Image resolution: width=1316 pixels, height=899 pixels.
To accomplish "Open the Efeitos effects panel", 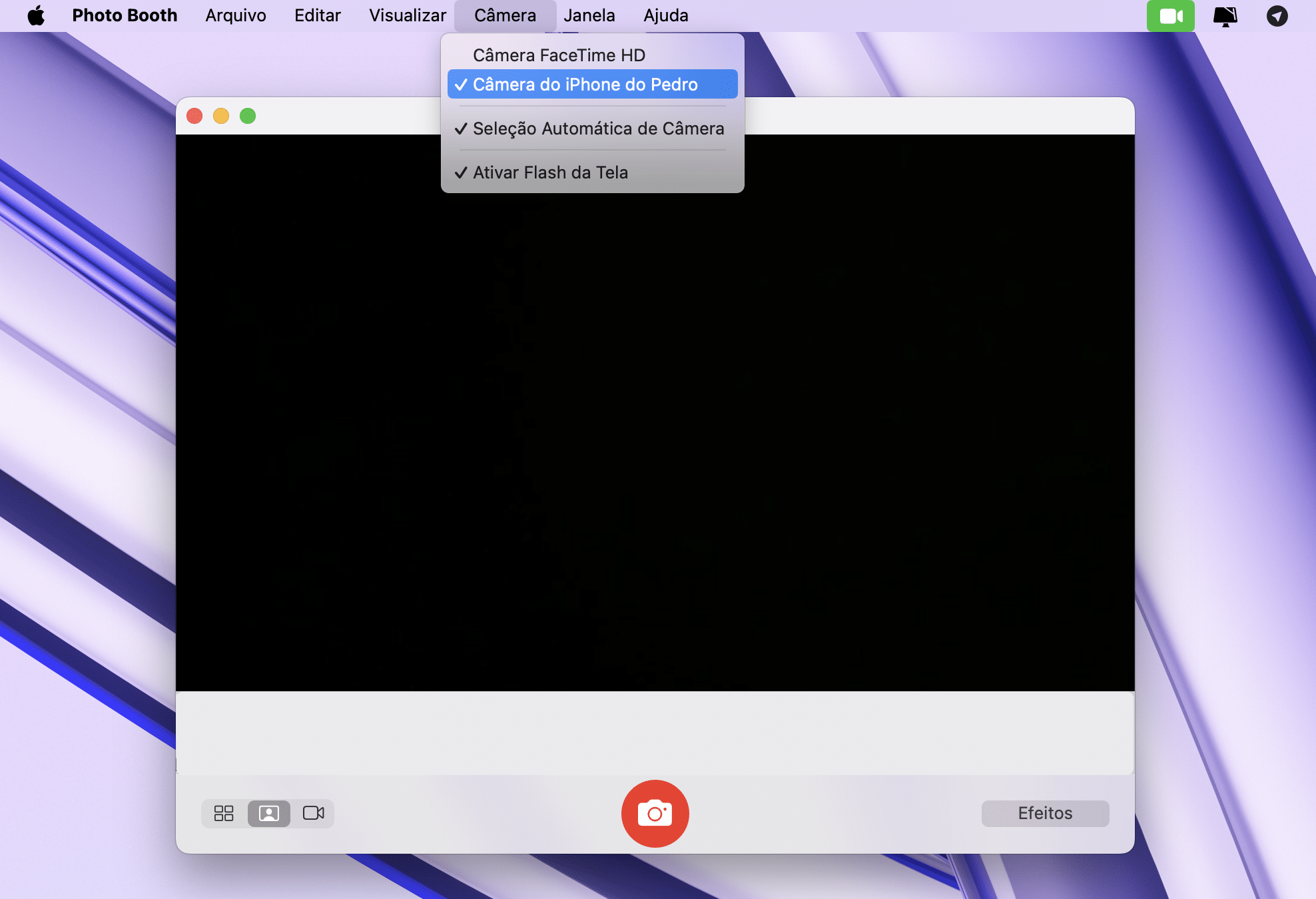I will (1045, 813).
